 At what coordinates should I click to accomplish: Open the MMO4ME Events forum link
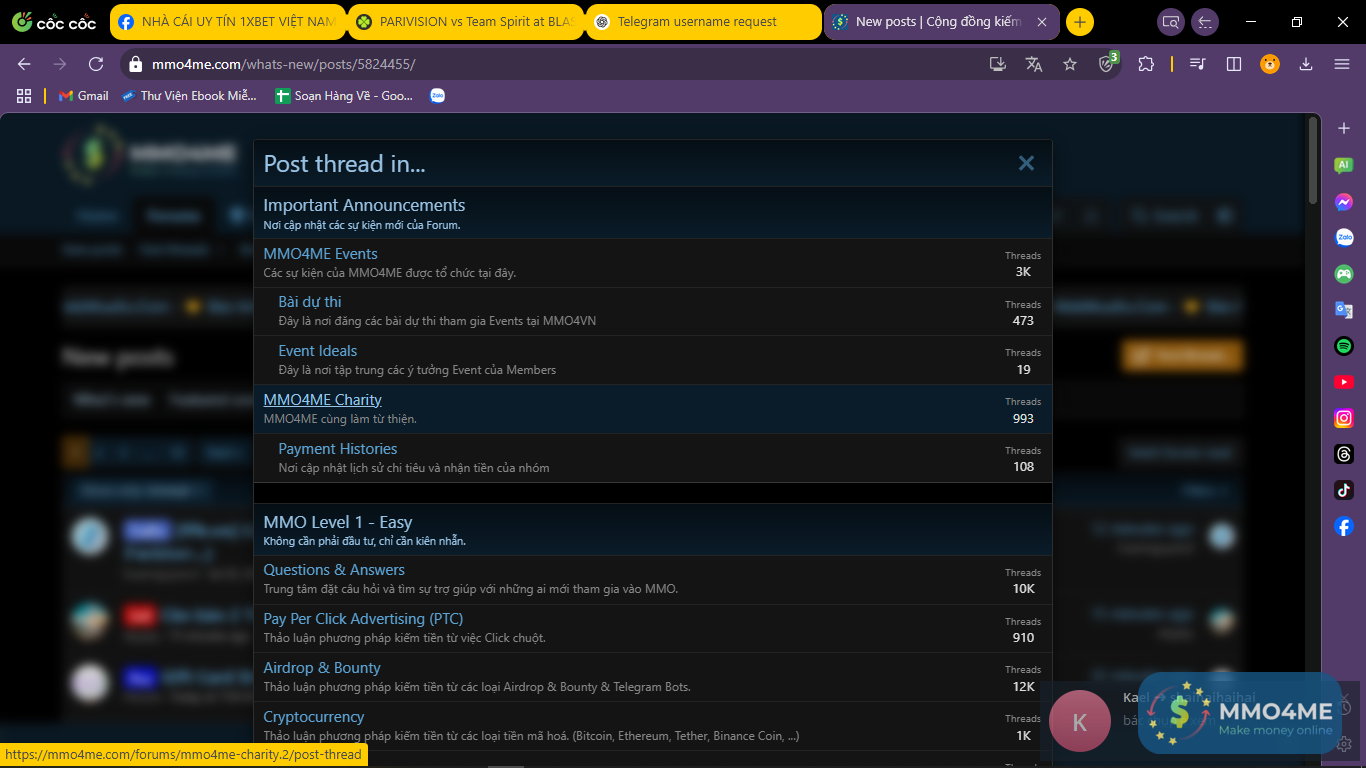pyautogui.click(x=321, y=254)
